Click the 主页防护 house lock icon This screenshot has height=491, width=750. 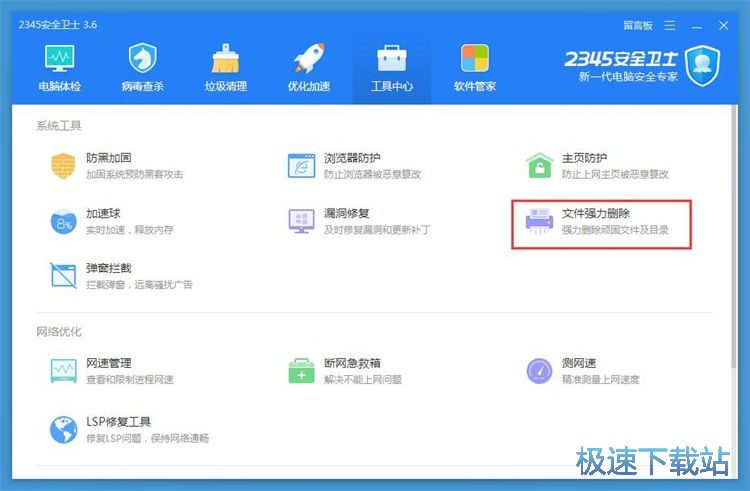click(x=539, y=165)
